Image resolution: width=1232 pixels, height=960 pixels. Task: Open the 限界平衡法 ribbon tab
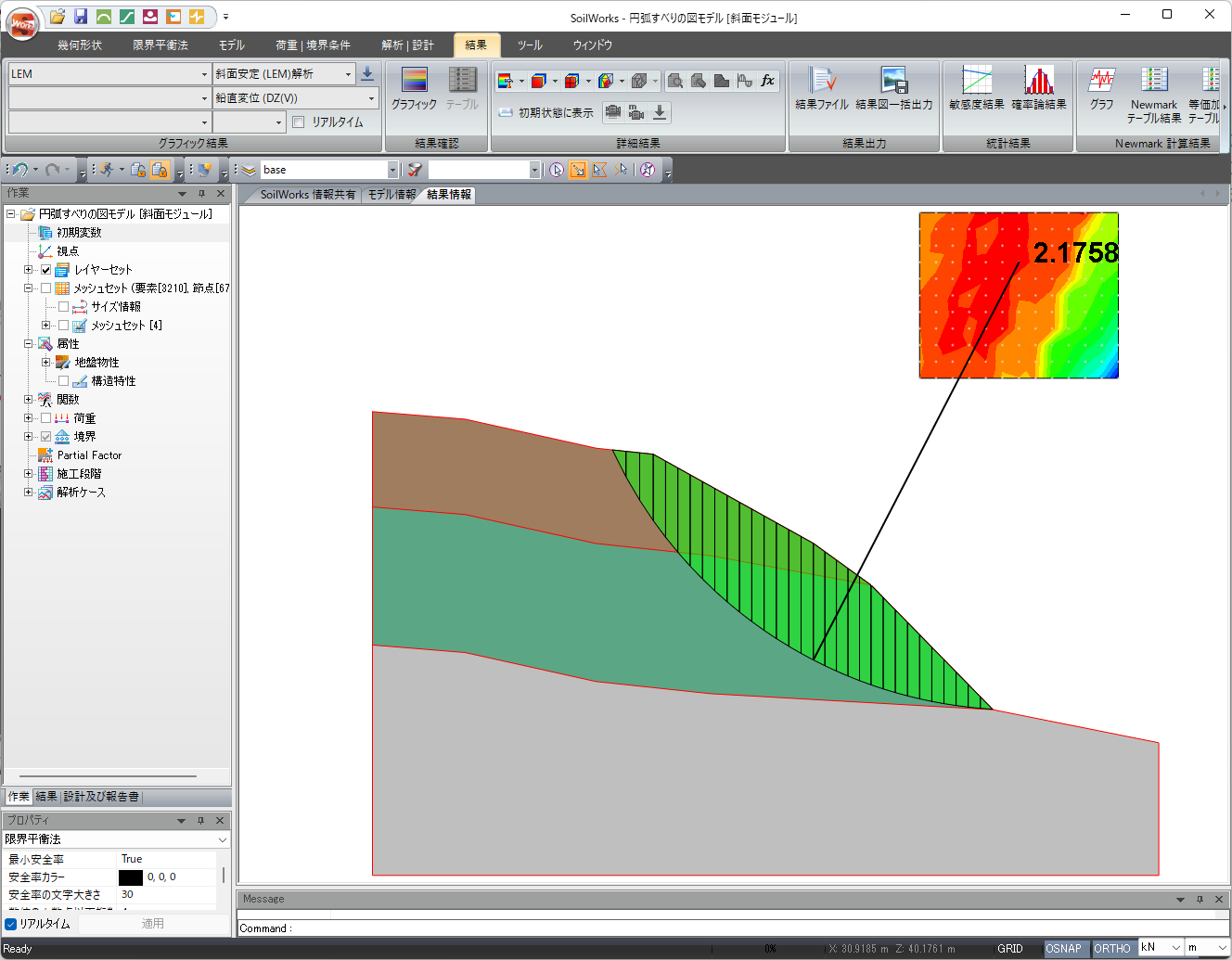(160, 45)
